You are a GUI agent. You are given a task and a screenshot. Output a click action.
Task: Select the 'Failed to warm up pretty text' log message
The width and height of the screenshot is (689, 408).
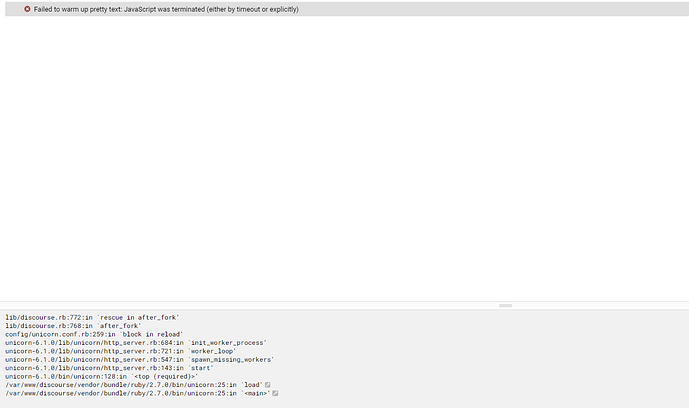click(x=166, y=9)
